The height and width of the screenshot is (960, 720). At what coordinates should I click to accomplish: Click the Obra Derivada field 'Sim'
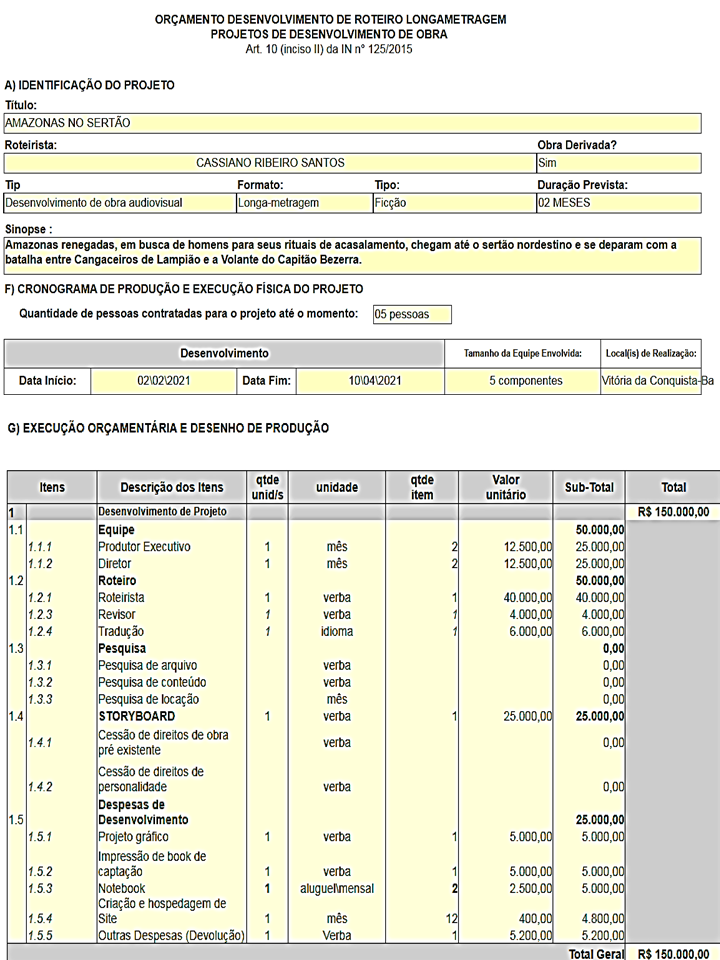tap(619, 163)
